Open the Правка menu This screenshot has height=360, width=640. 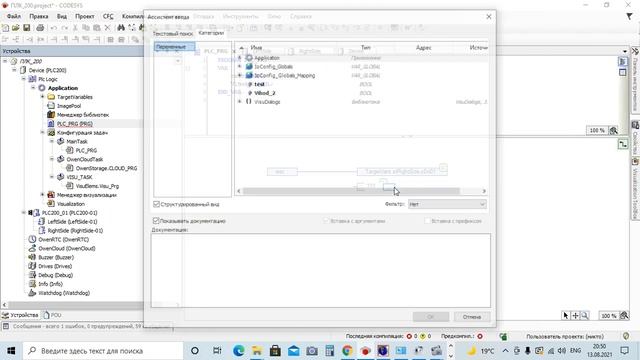coord(39,16)
